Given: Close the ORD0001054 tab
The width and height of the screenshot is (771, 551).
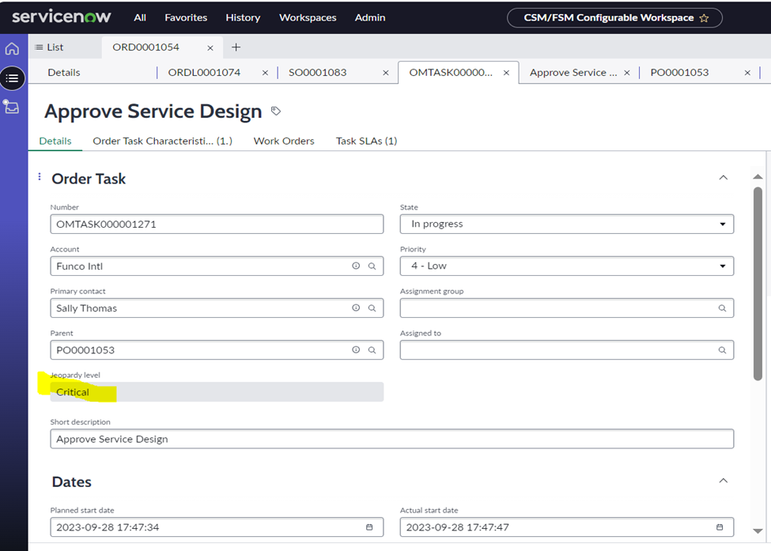Looking at the screenshot, I should pos(210,48).
